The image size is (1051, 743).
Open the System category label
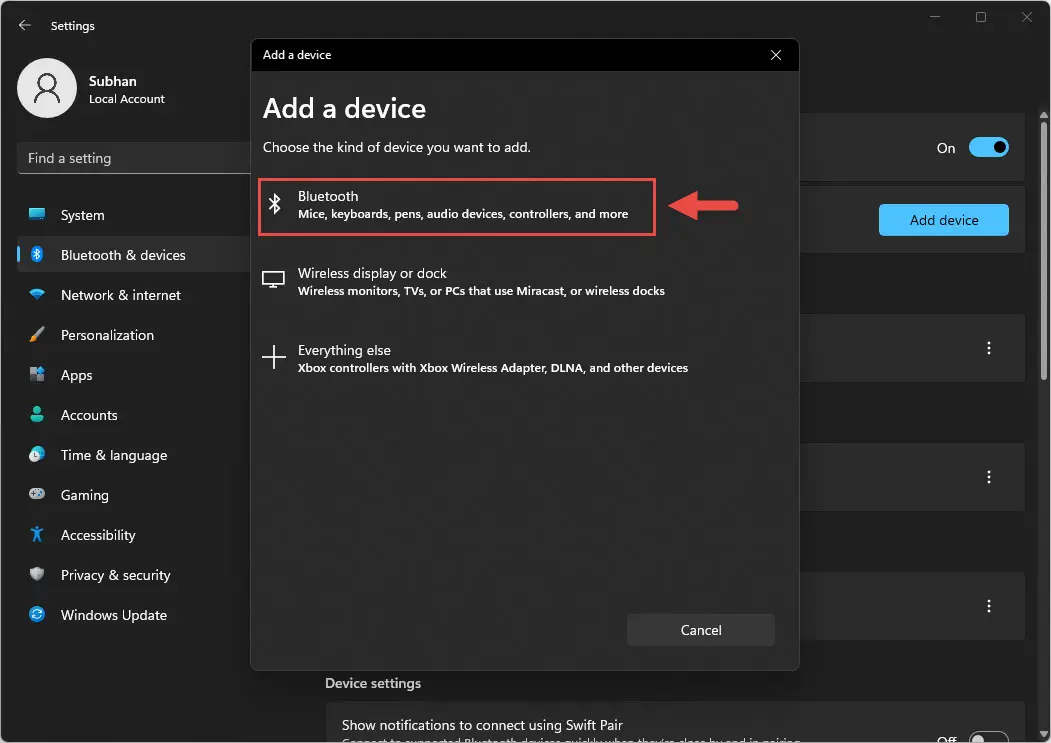pyautogui.click(x=82, y=215)
